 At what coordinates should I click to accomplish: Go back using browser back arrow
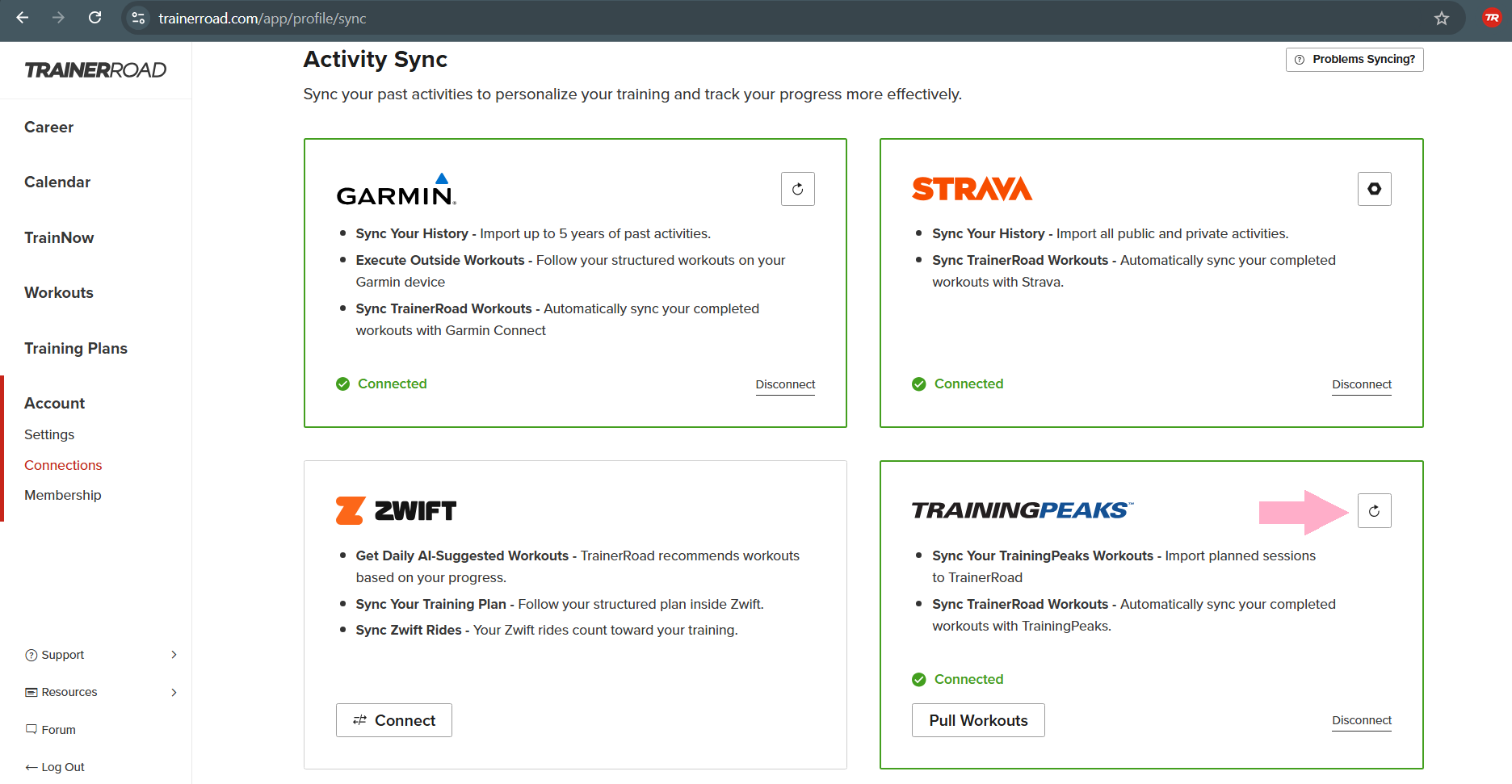(x=23, y=18)
